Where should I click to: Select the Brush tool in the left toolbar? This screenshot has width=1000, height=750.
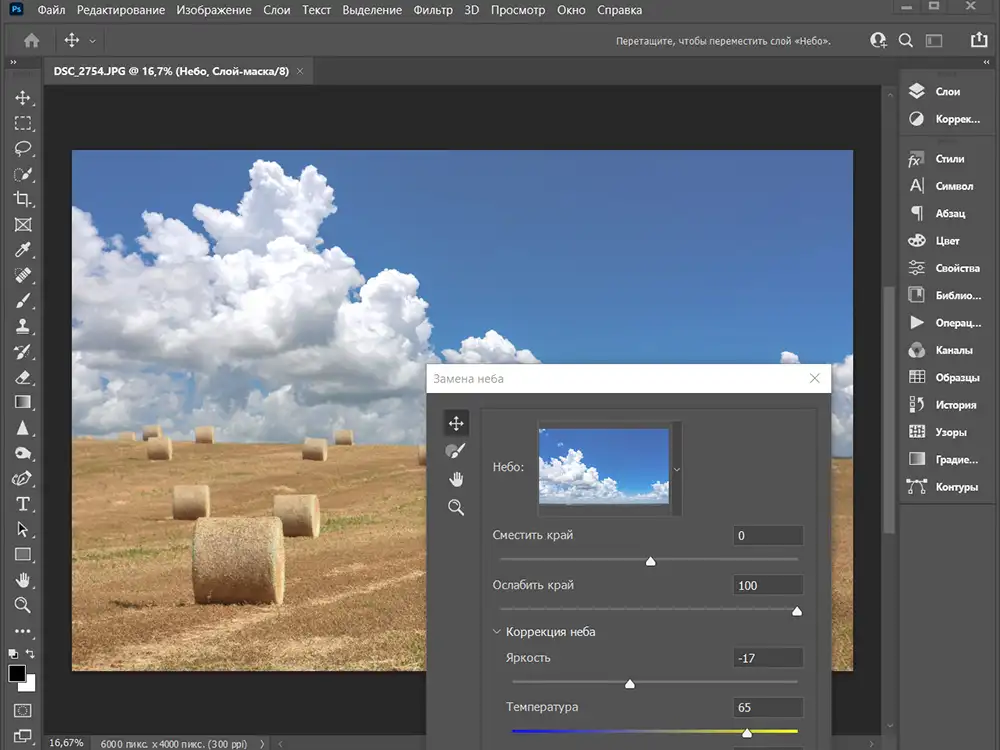click(23, 300)
